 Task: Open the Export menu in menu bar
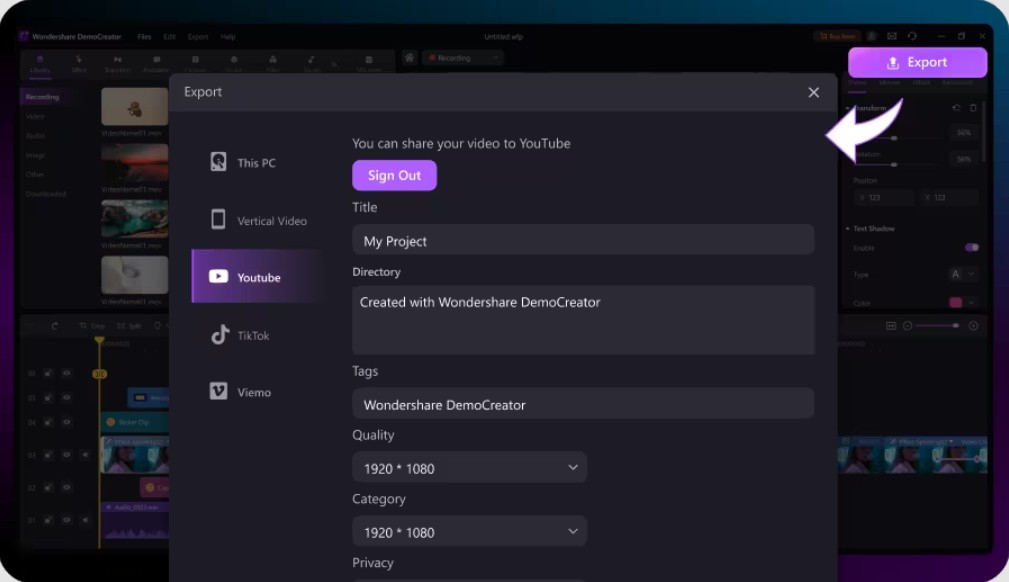tap(198, 37)
